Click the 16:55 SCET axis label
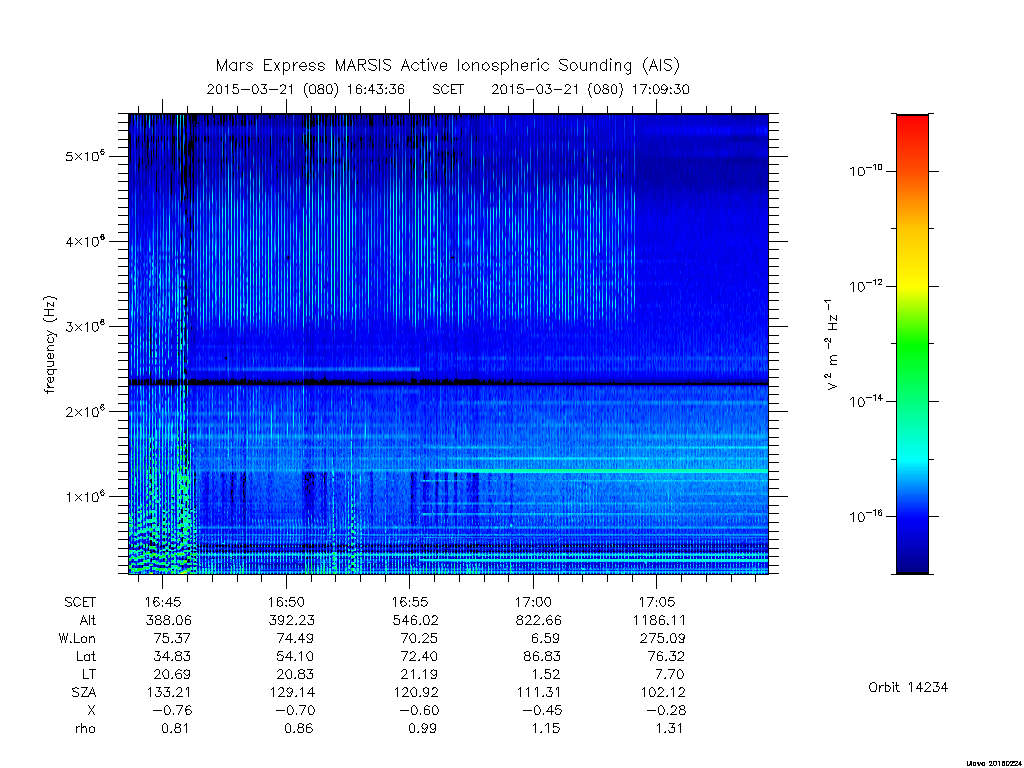Viewport: 1024px width, 768px height. pos(409,602)
